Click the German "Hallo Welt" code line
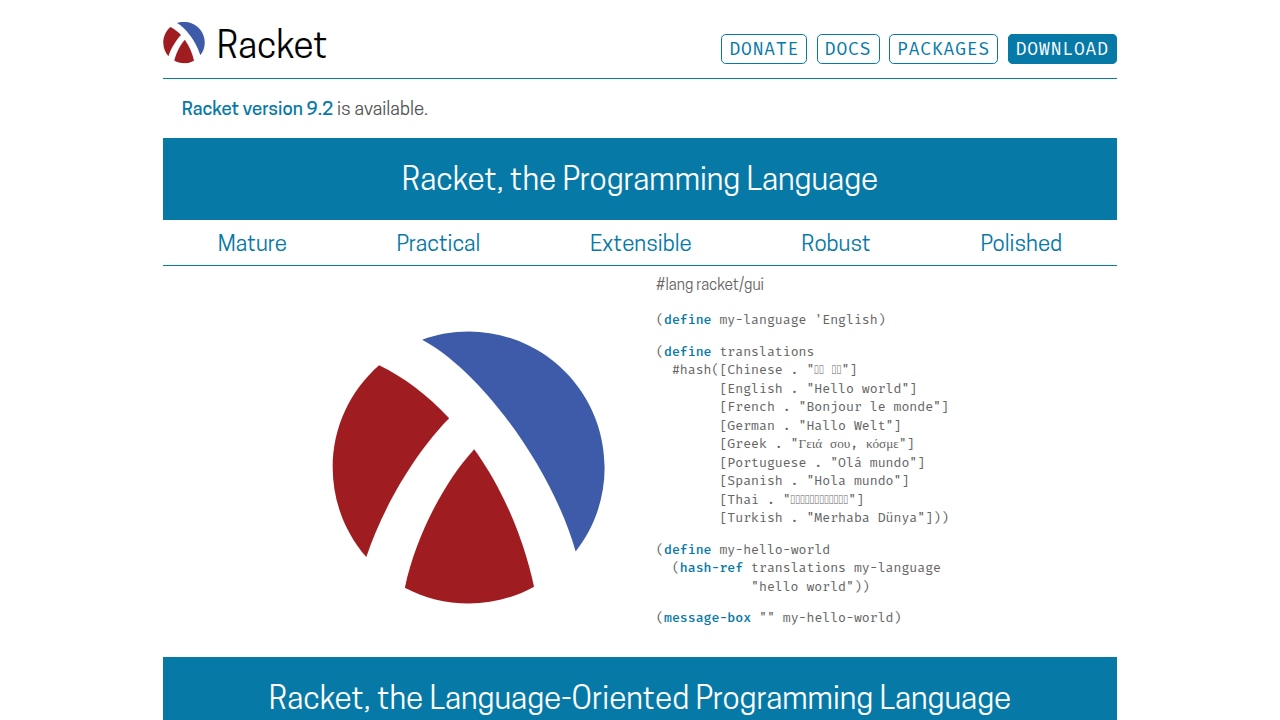Image resolution: width=1280 pixels, height=720 pixels. 810,426
